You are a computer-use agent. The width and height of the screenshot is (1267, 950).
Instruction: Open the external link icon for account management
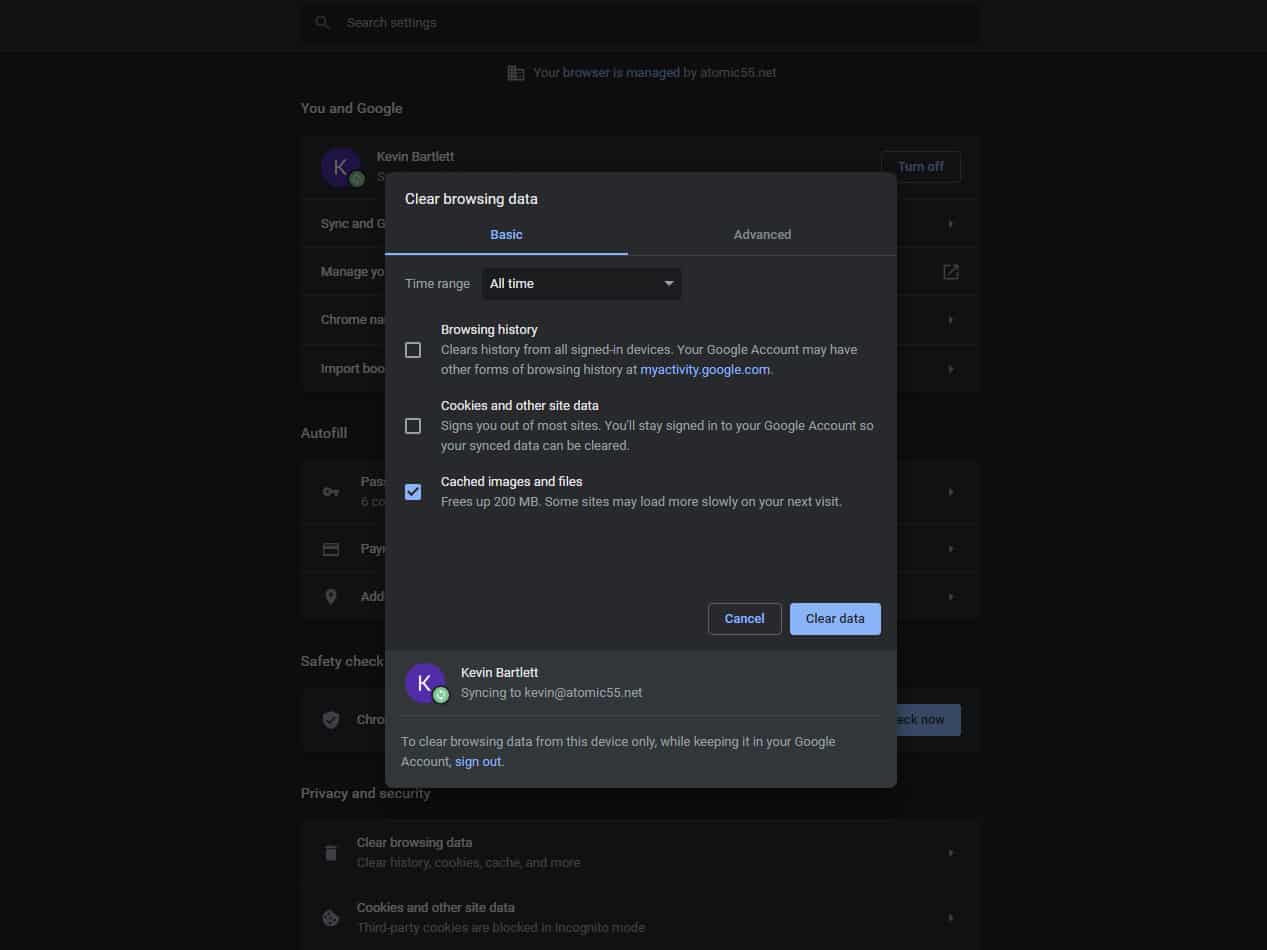pos(950,272)
